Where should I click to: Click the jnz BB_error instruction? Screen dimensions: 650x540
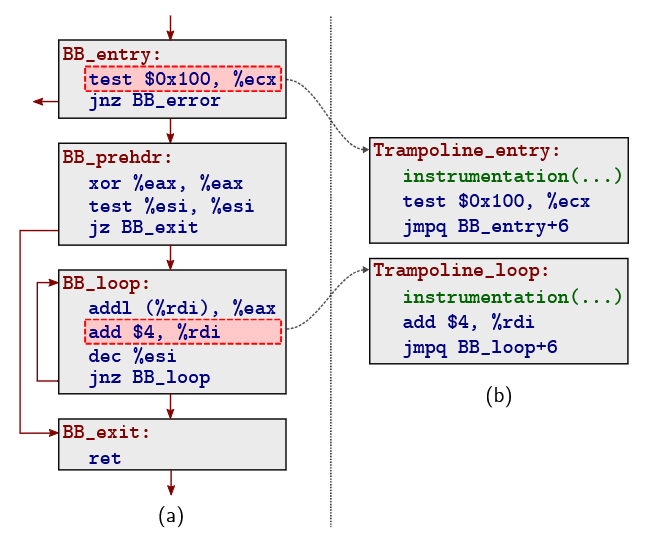point(155,101)
